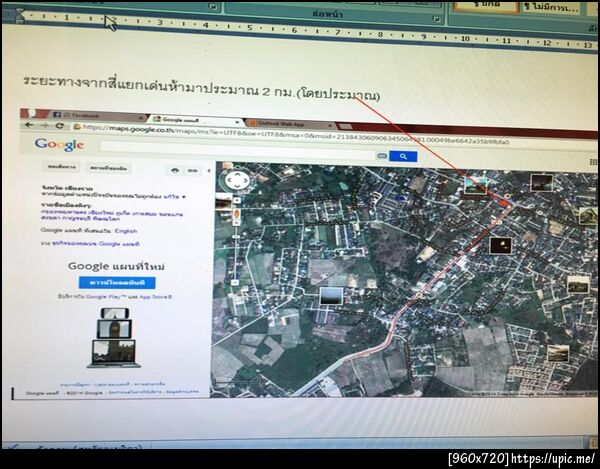Open a new browser tab

tap(345, 127)
